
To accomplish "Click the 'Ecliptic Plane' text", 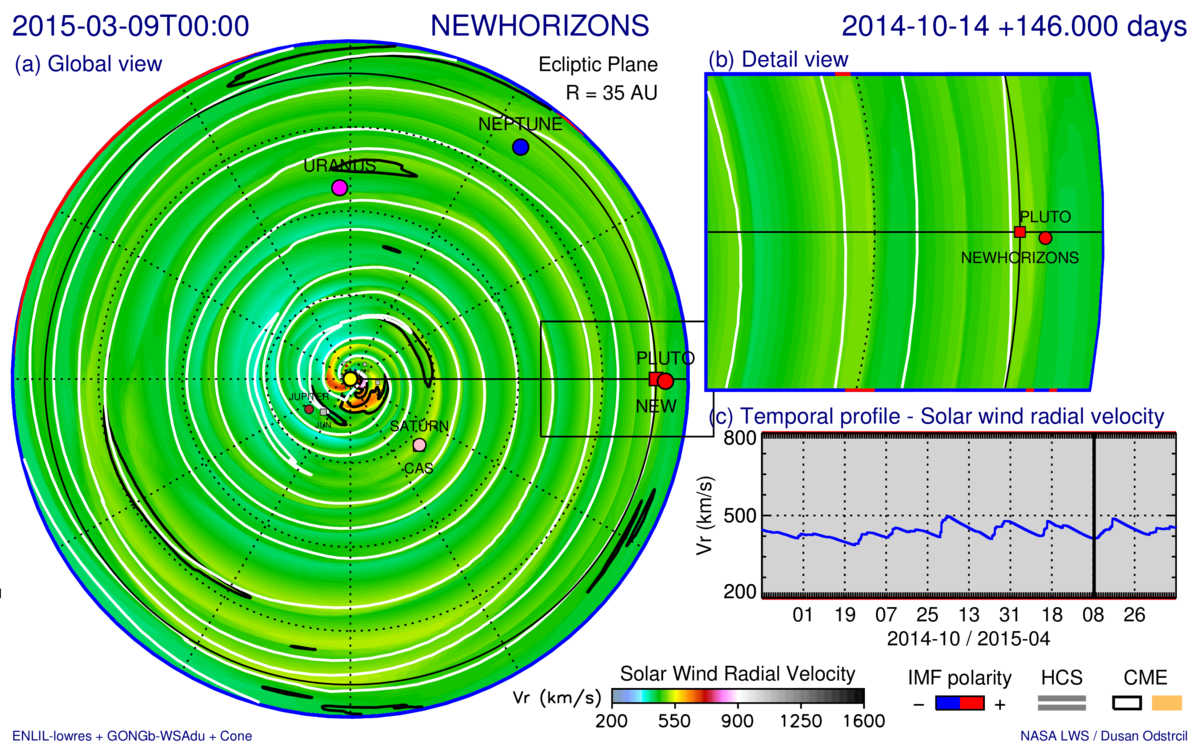I will point(598,65).
